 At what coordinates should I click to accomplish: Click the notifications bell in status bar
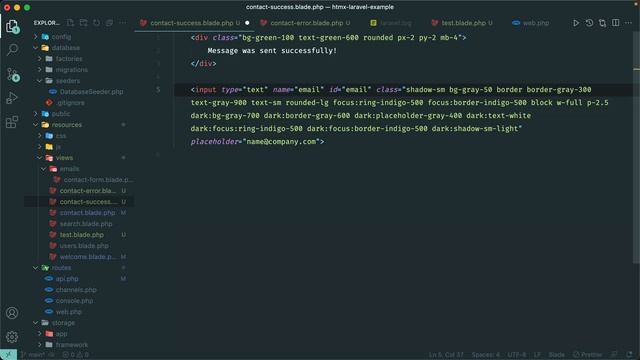629,355
